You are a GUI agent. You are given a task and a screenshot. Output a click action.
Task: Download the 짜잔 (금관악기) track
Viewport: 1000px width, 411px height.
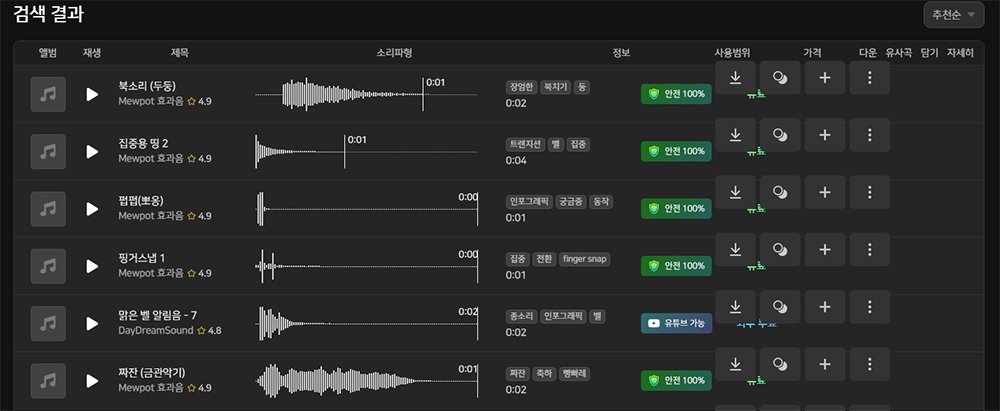pyautogui.click(x=735, y=364)
